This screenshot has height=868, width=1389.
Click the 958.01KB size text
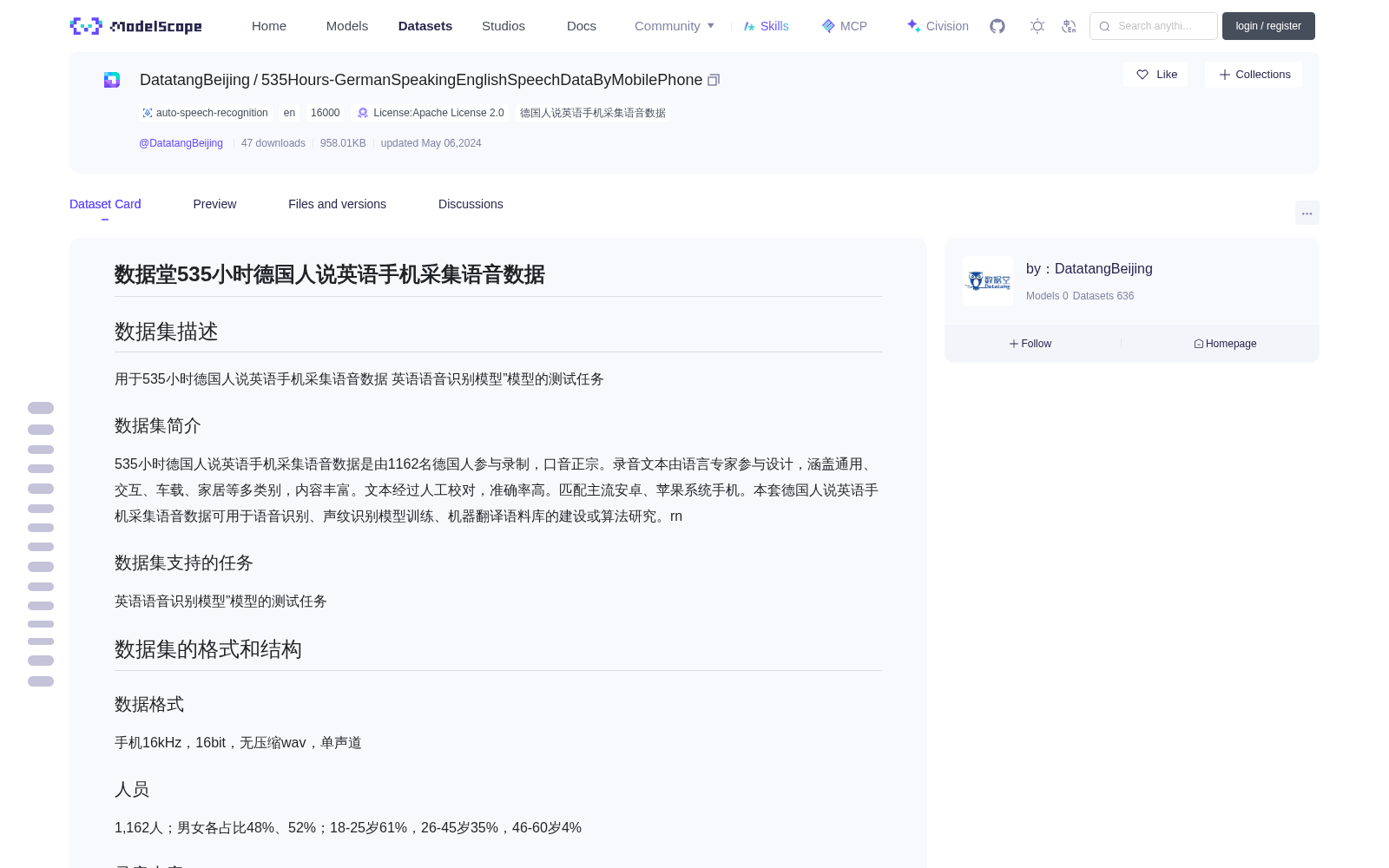click(x=343, y=143)
